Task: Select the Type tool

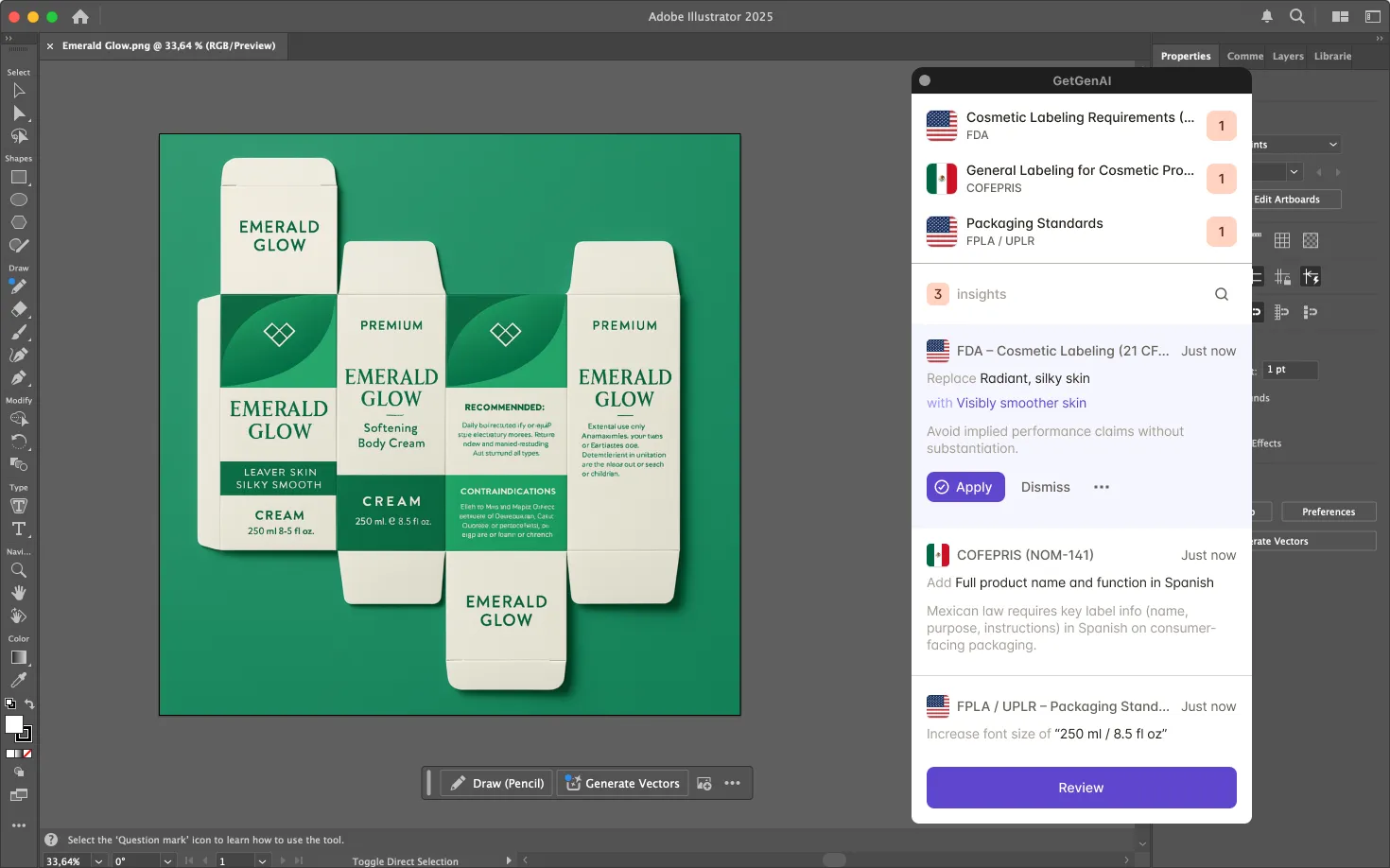Action: pos(19,529)
